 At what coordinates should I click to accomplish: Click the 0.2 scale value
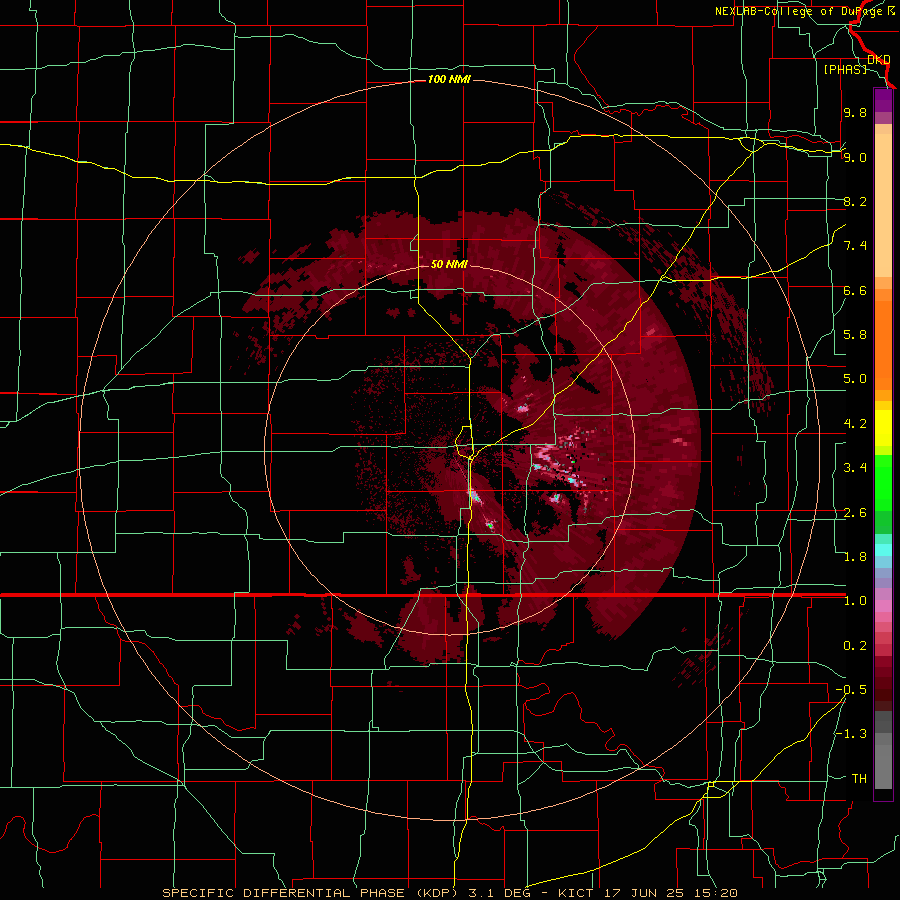pyautogui.click(x=855, y=646)
